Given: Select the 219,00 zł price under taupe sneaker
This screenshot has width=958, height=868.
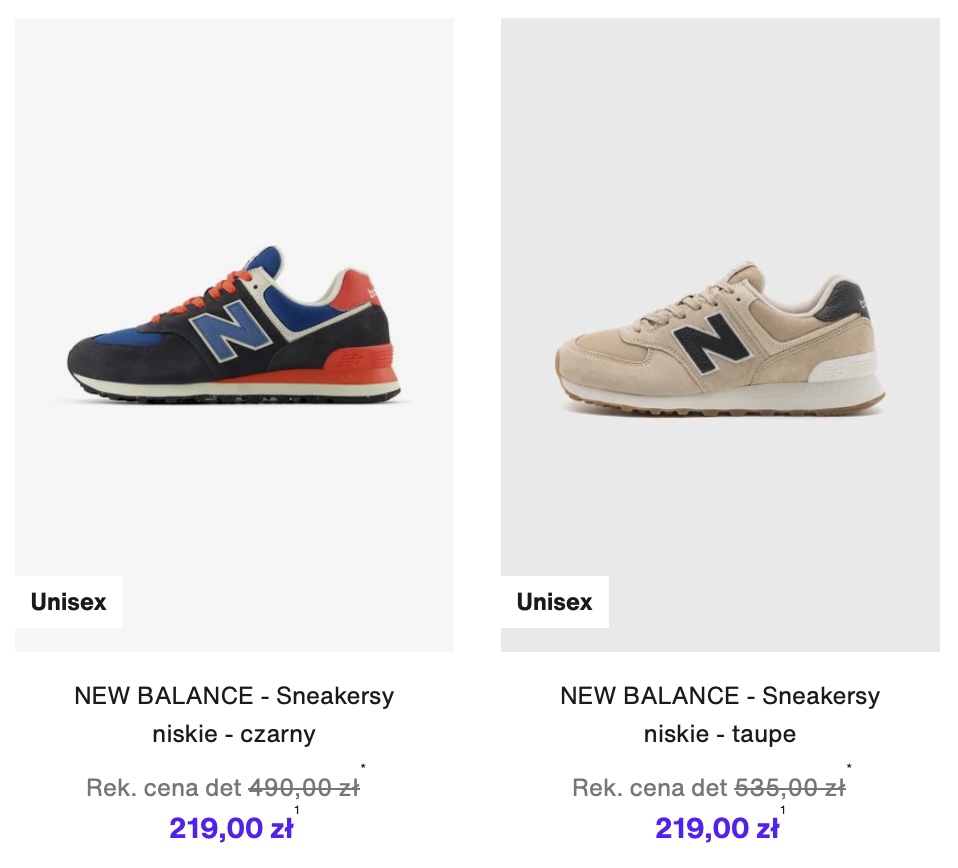Looking at the screenshot, I should [717, 828].
